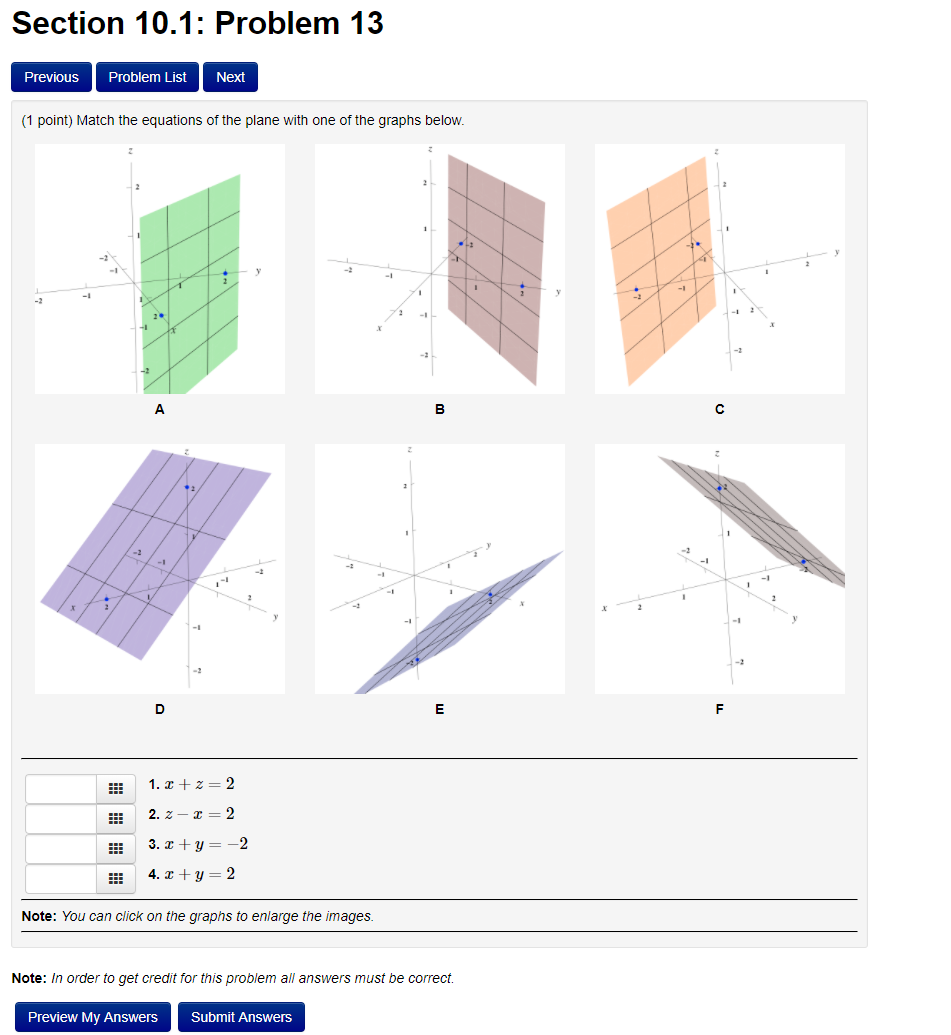951x1035 pixels.
Task: Click the Section 10.1: Problem 13 heading
Action: click(x=196, y=23)
